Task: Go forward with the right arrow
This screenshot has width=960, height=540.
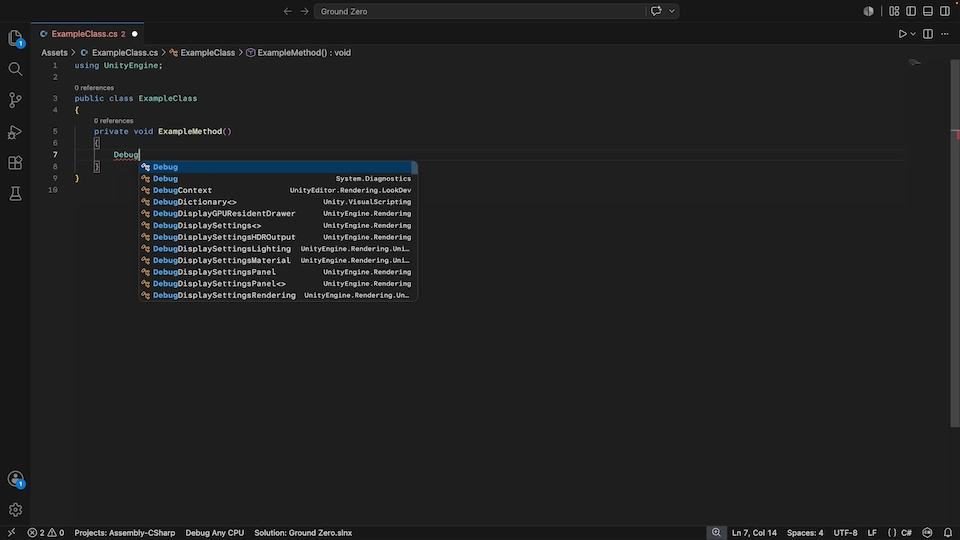Action: point(304,11)
